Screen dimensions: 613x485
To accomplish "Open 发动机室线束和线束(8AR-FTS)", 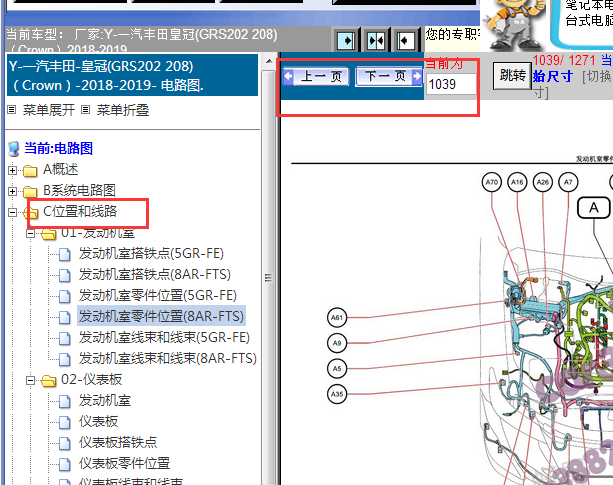I will [x=168, y=358].
